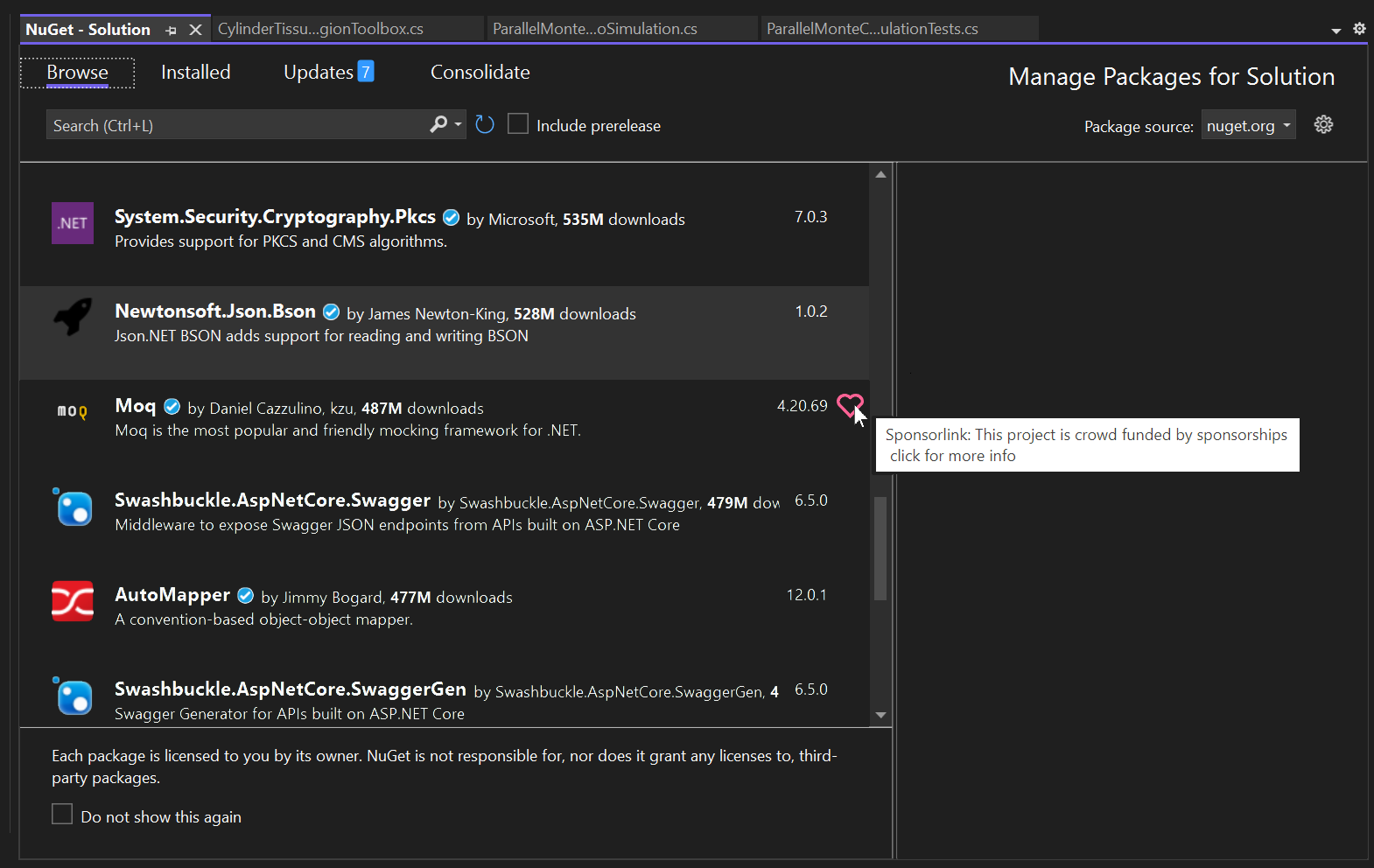Check Do not show this again
The width and height of the screenshot is (1374, 868).
[x=62, y=815]
